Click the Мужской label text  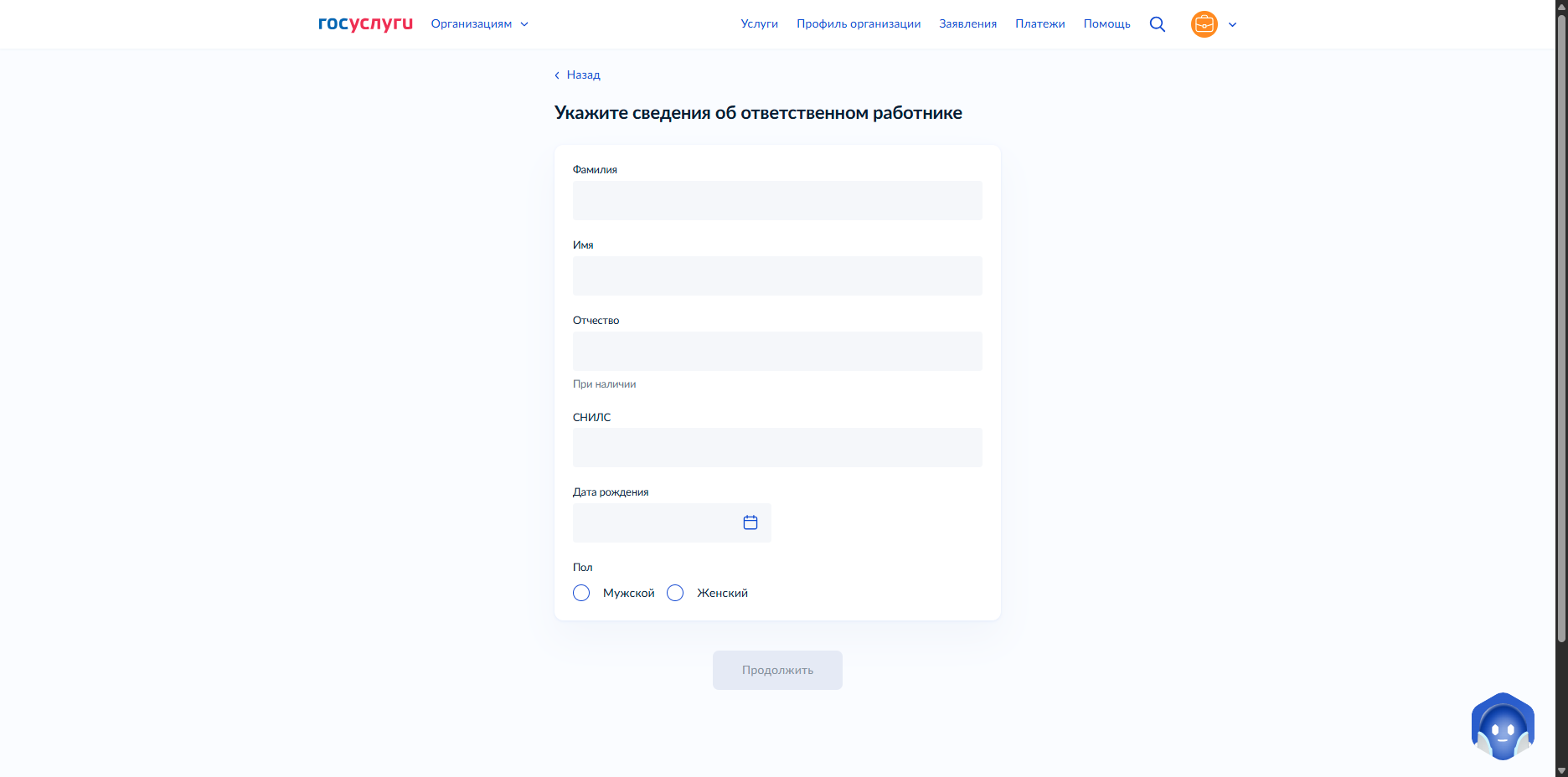629,593
